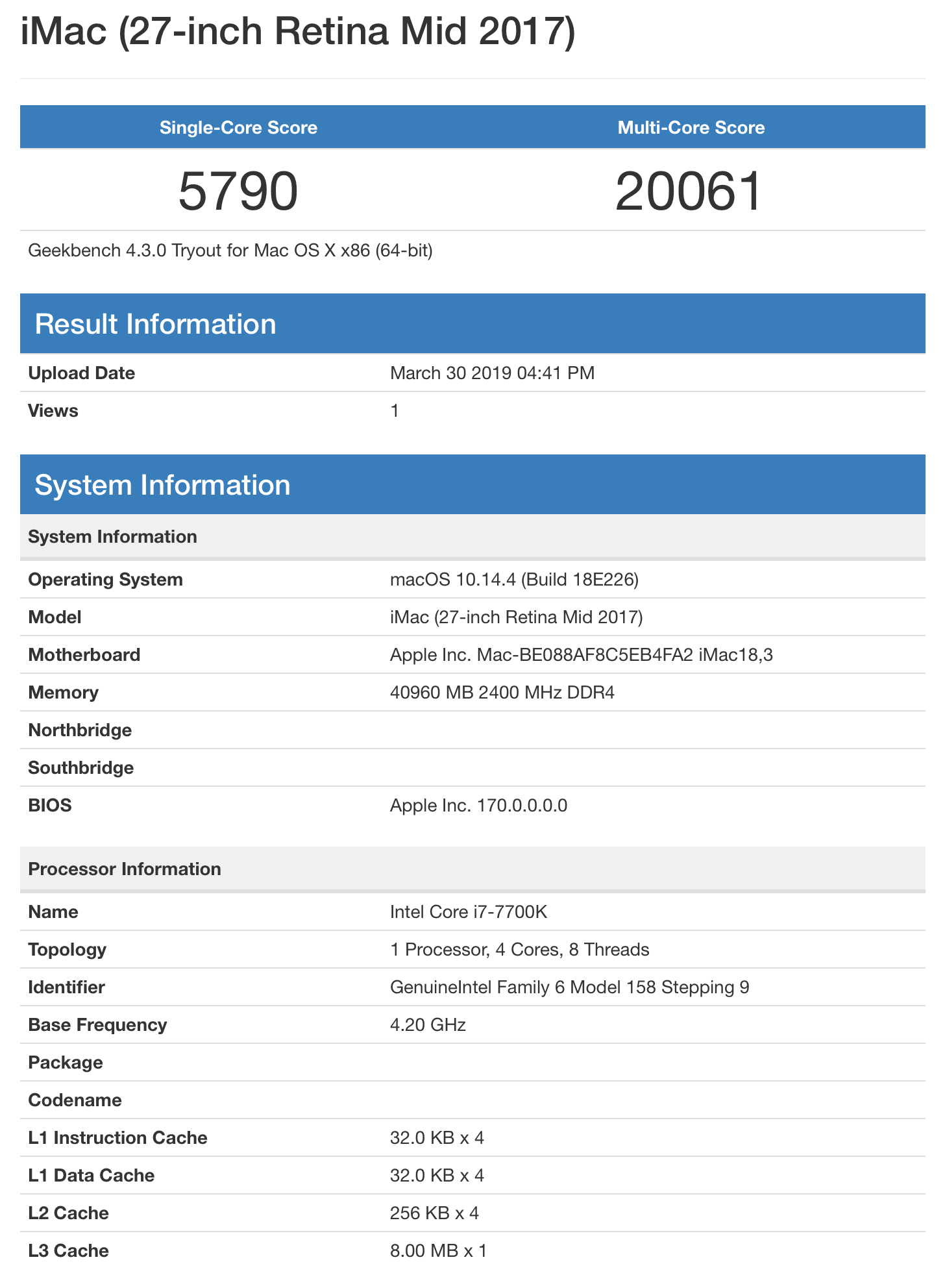Select the 1 Processor, 4 Cores, 8 Threads value
This screenshot has width=945, height=1288.
click(520, 950)
